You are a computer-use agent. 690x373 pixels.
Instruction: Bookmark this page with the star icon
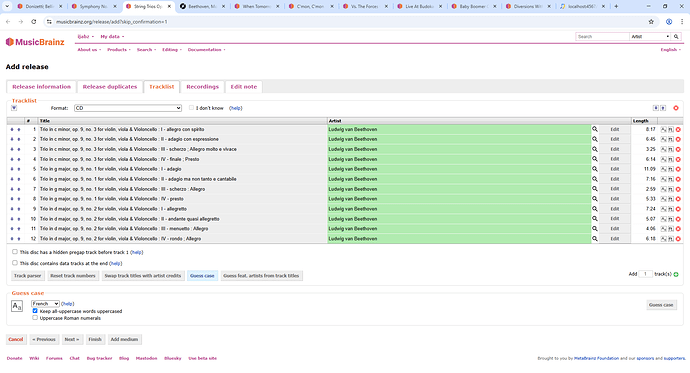[x=651, y=22]
